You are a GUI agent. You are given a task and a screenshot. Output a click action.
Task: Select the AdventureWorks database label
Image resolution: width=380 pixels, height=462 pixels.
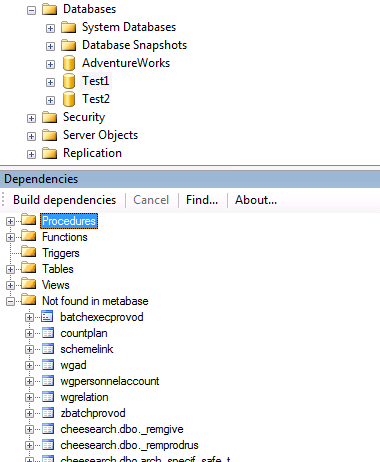(126, 63)
